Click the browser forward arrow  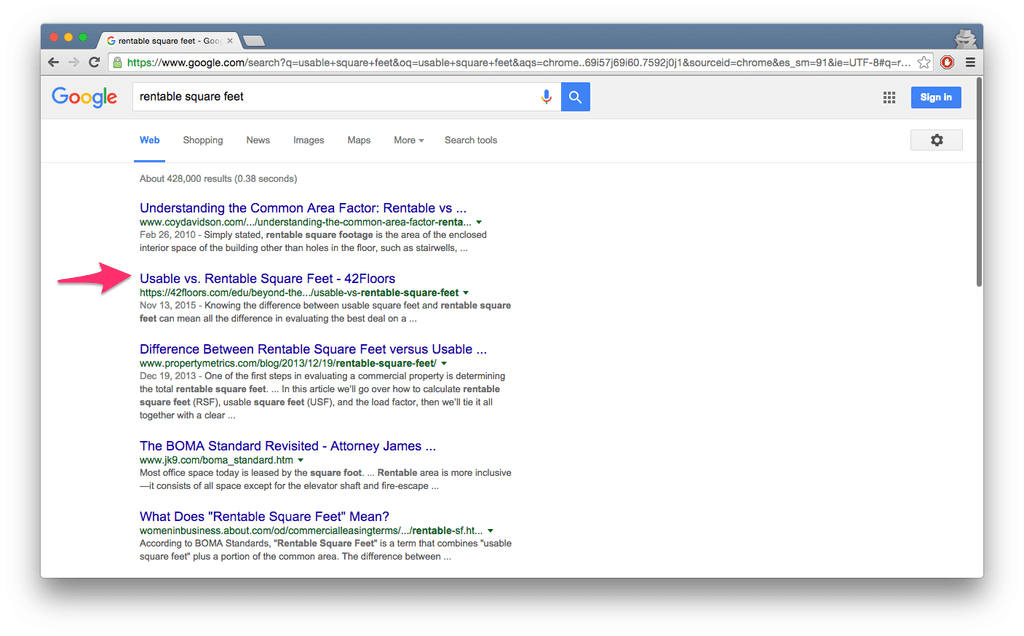tap(74, 62)
